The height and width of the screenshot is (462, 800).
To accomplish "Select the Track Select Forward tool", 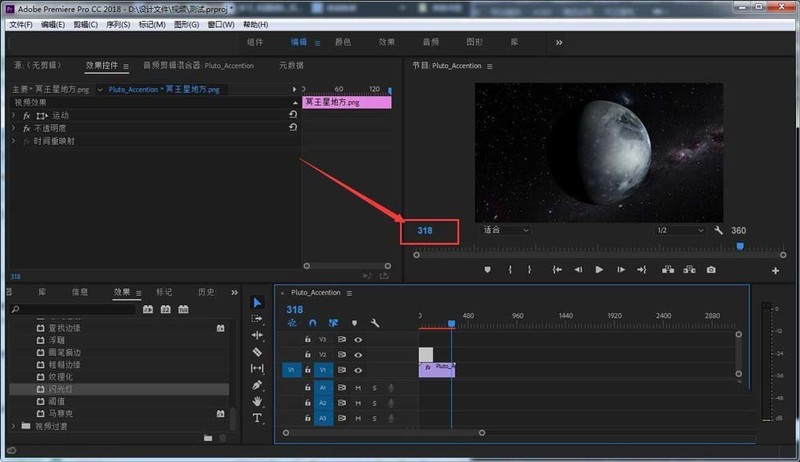I will tap(257, 319).
